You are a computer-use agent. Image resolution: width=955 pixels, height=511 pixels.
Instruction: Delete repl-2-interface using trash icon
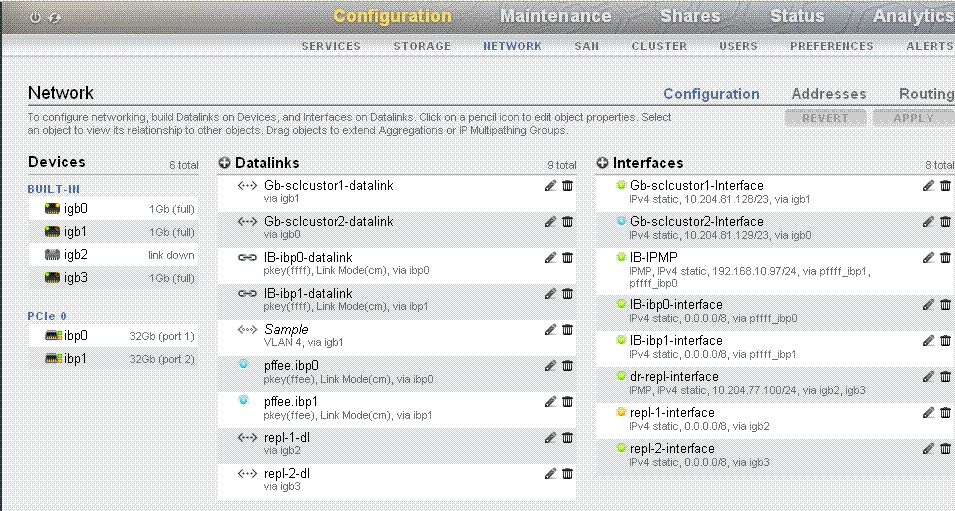pos(945,448)
